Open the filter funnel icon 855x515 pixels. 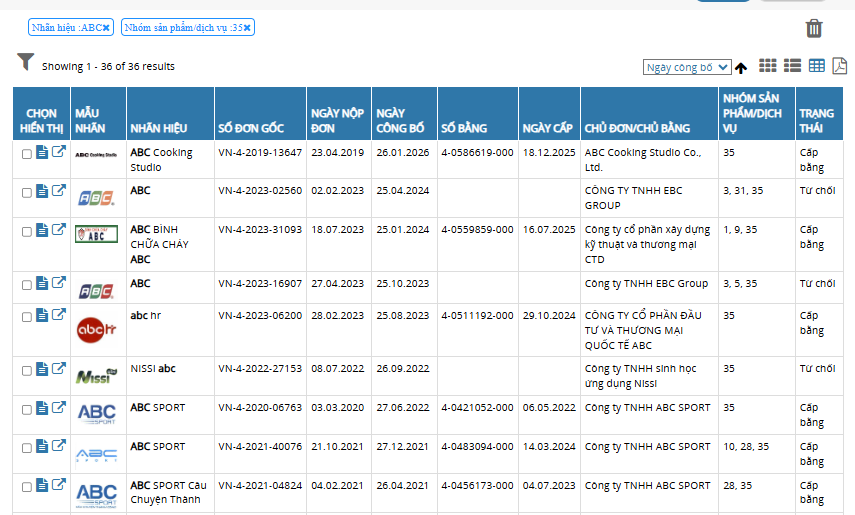[x=25, y=62]
